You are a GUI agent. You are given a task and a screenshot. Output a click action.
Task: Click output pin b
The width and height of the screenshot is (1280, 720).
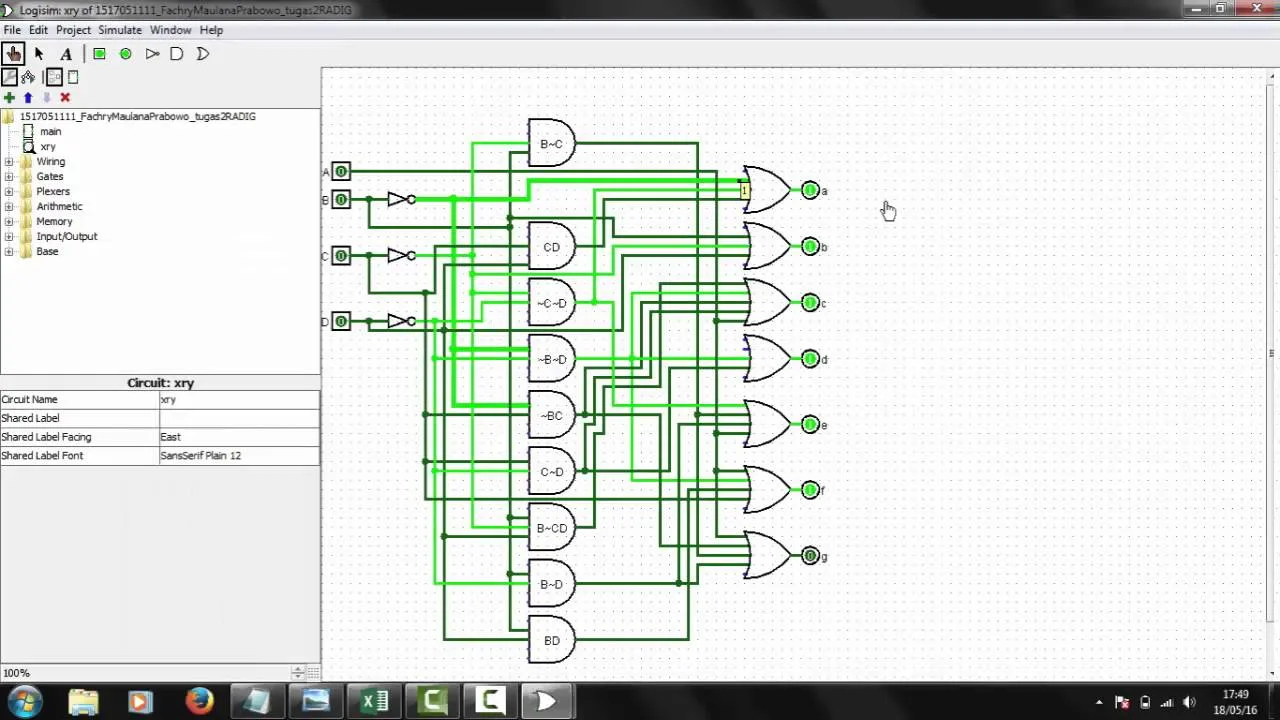810,246
